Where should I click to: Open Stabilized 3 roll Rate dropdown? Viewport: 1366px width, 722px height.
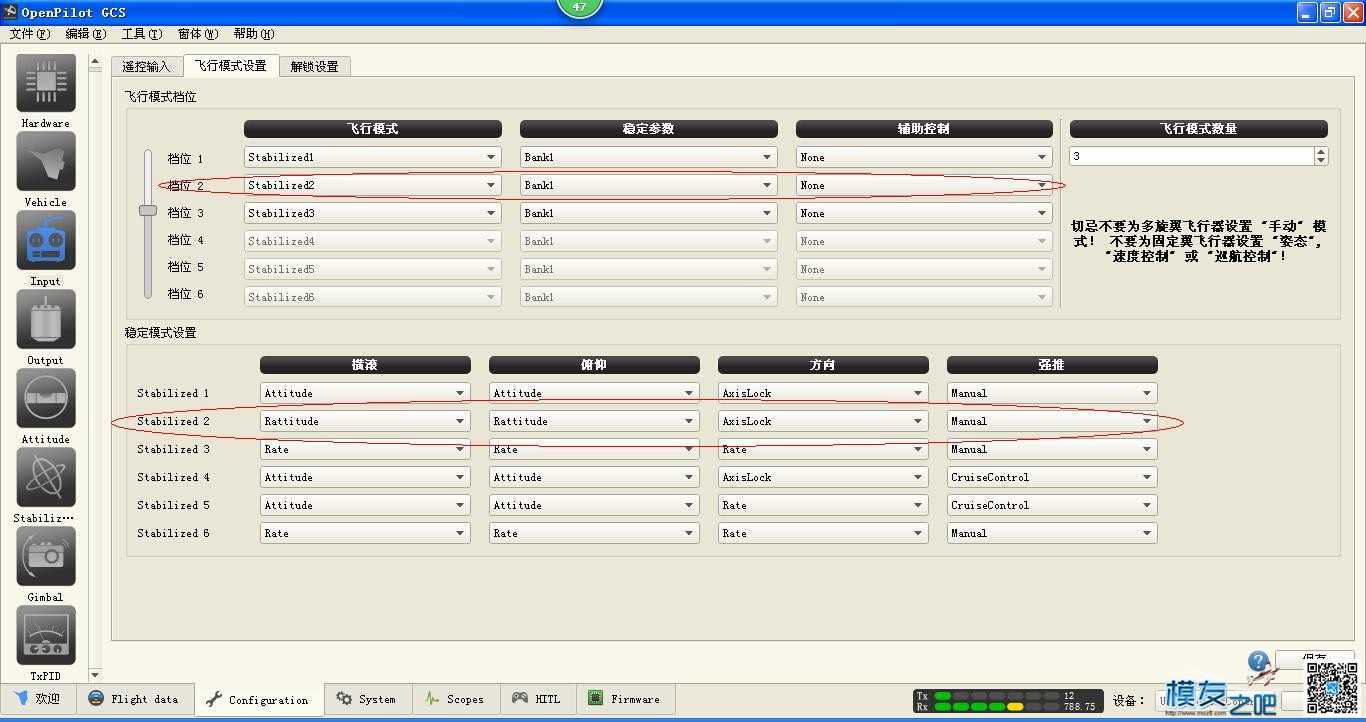point(365,449)
